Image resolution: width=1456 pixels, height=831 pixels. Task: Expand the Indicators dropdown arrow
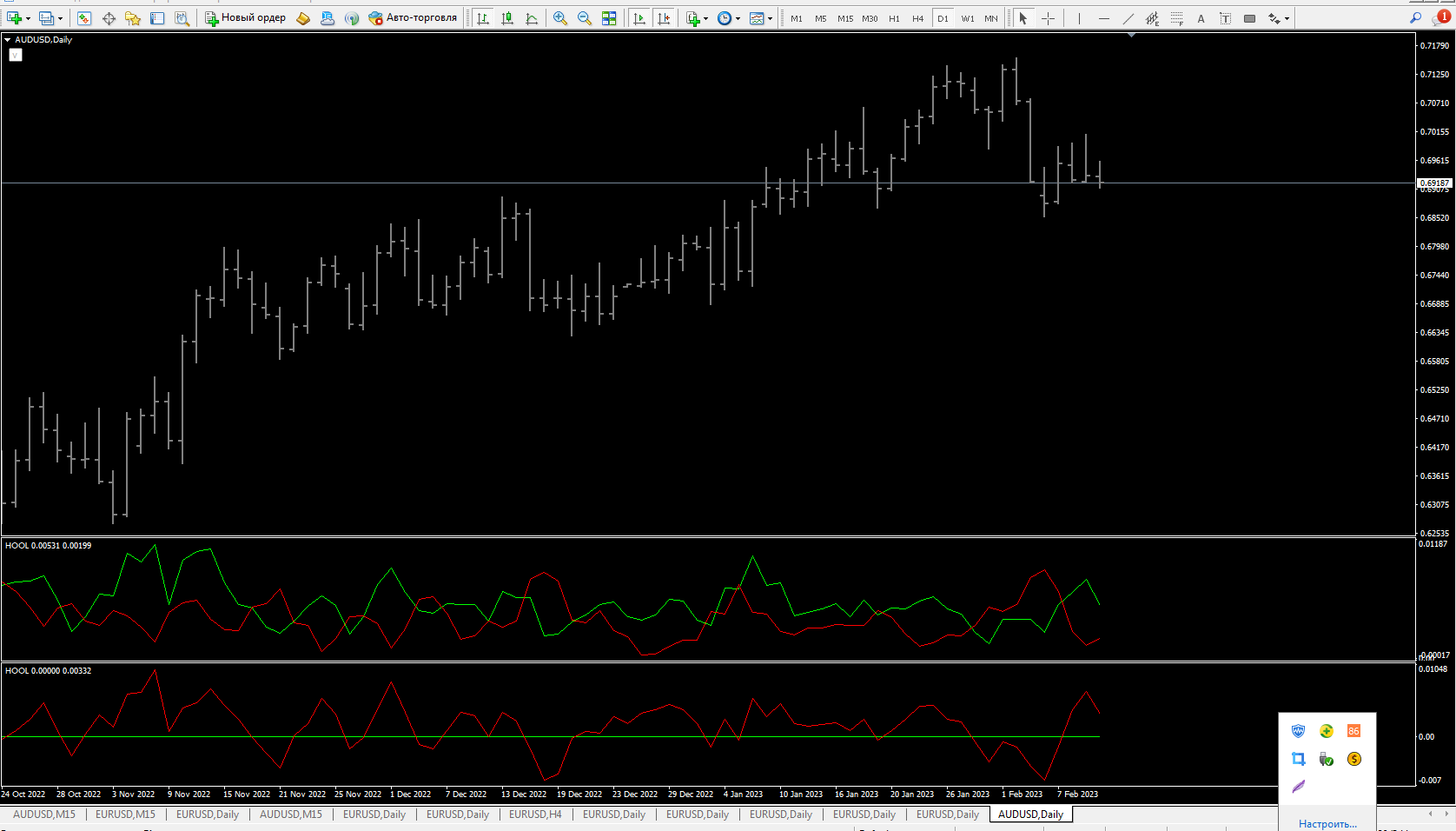coord(705,18)
